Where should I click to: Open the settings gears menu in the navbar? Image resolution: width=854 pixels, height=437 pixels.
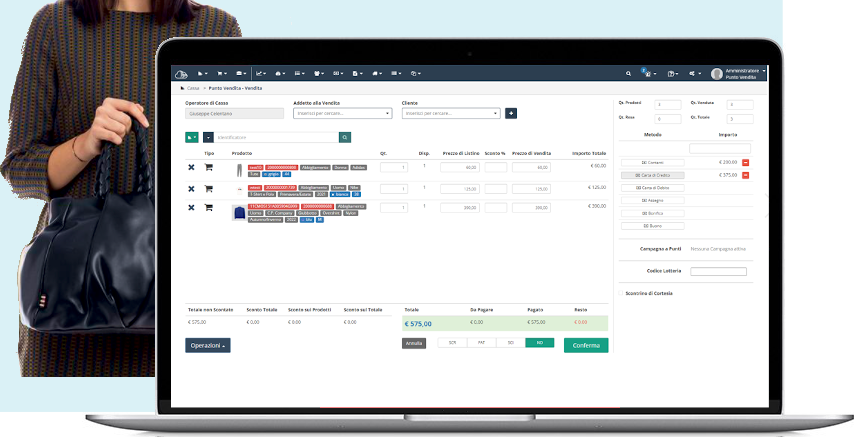(x=694, y=74)
